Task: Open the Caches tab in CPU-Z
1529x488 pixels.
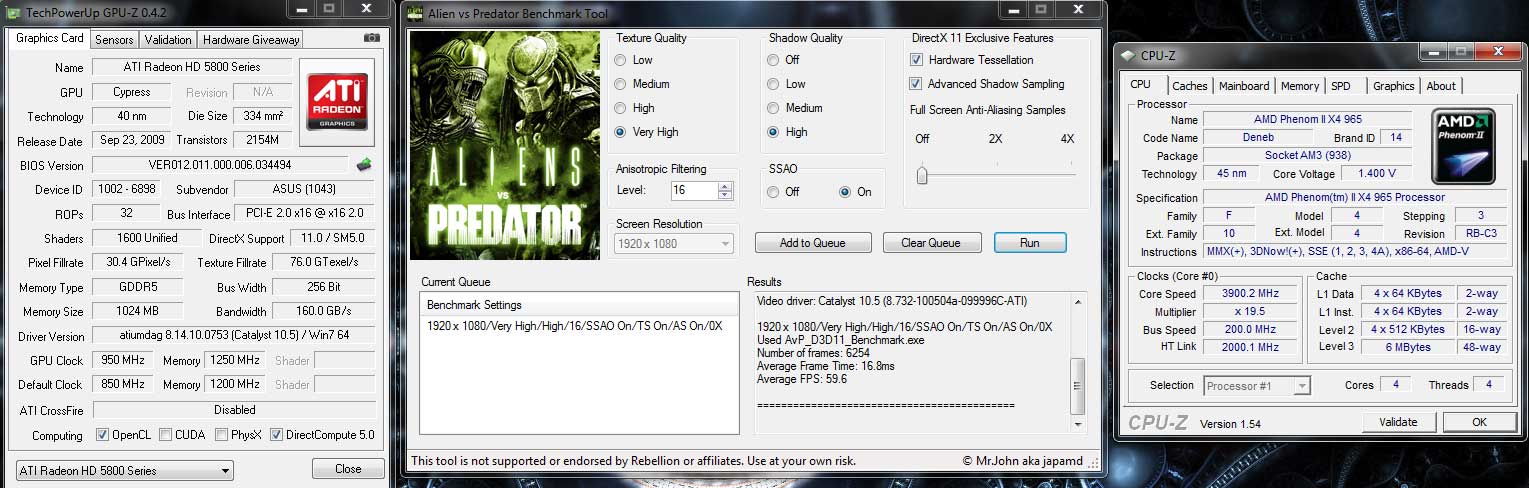Action: [1190, 86]
